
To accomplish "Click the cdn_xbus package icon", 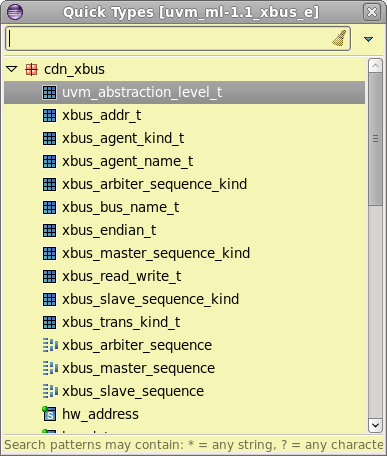I will tap(31, 70).
